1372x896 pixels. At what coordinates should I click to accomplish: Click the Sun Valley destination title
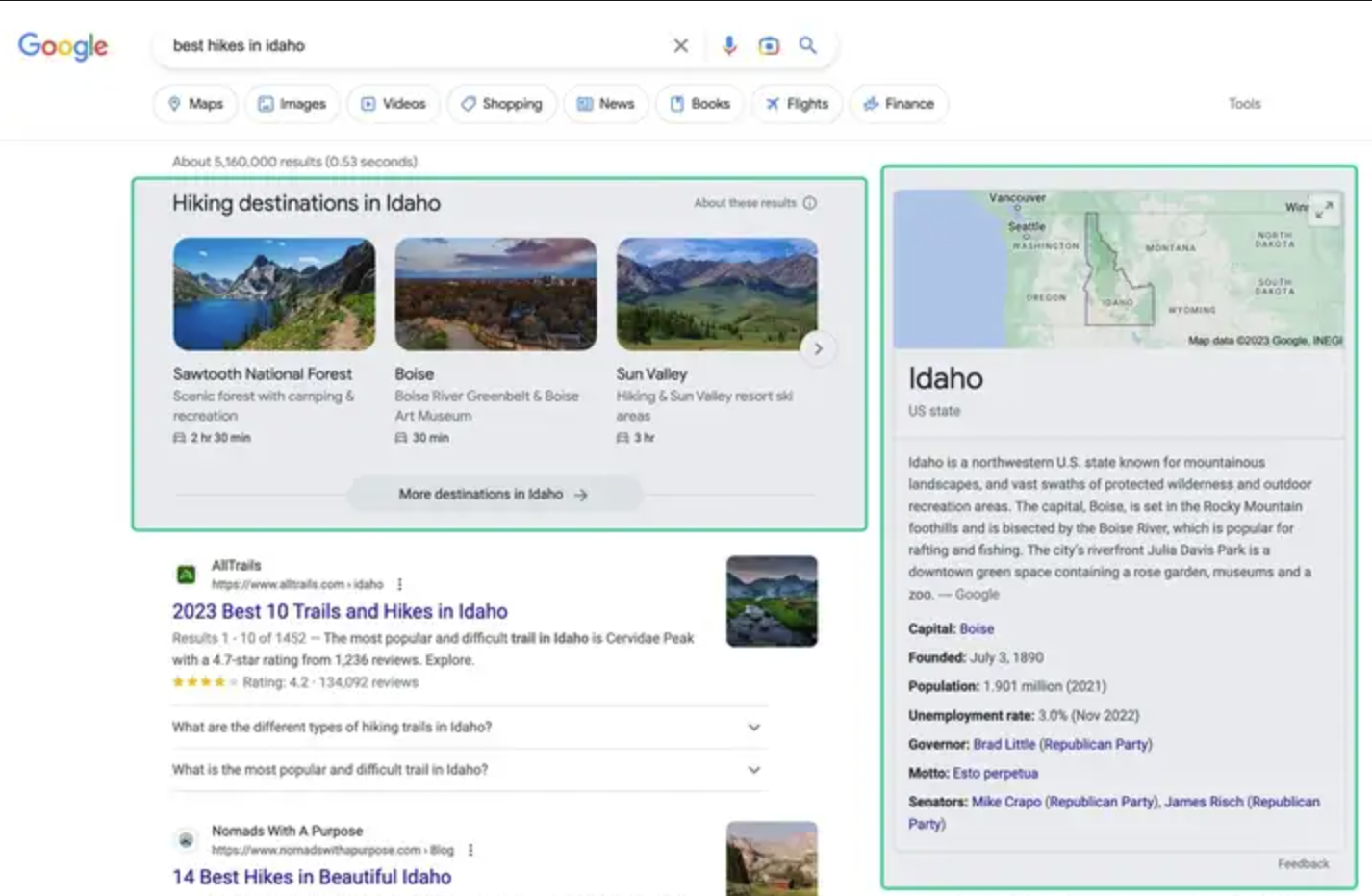pos(651,373)
